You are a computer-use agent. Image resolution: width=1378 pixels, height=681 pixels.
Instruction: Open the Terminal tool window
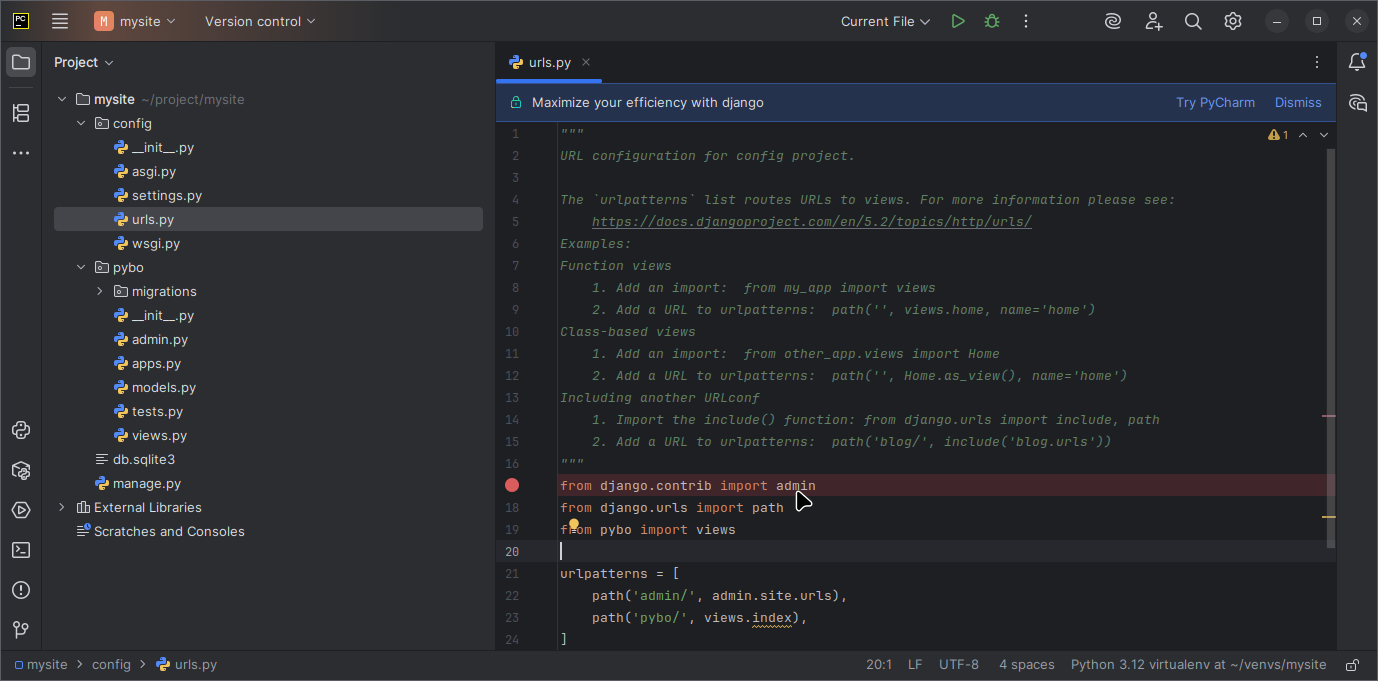tap(21, 550)
